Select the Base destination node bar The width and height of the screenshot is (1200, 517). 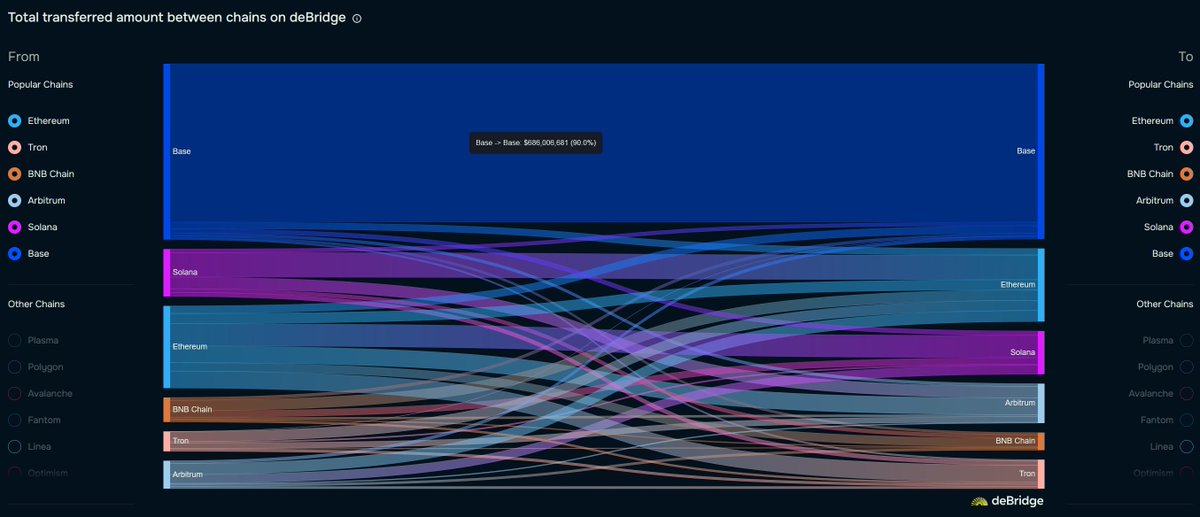coord(1041,152)
